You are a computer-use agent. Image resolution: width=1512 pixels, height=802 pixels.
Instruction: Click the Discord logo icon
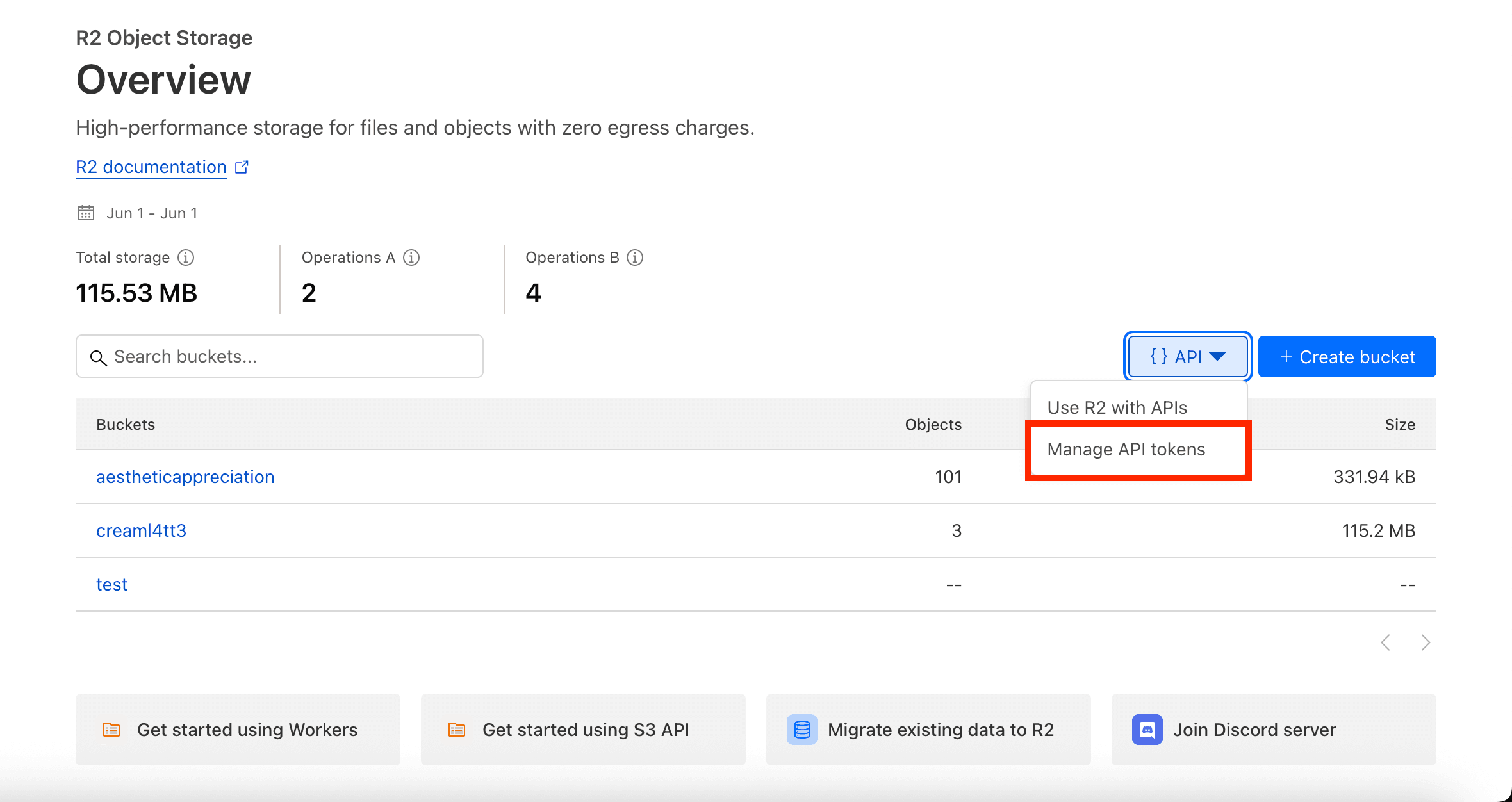point(1147,730)
